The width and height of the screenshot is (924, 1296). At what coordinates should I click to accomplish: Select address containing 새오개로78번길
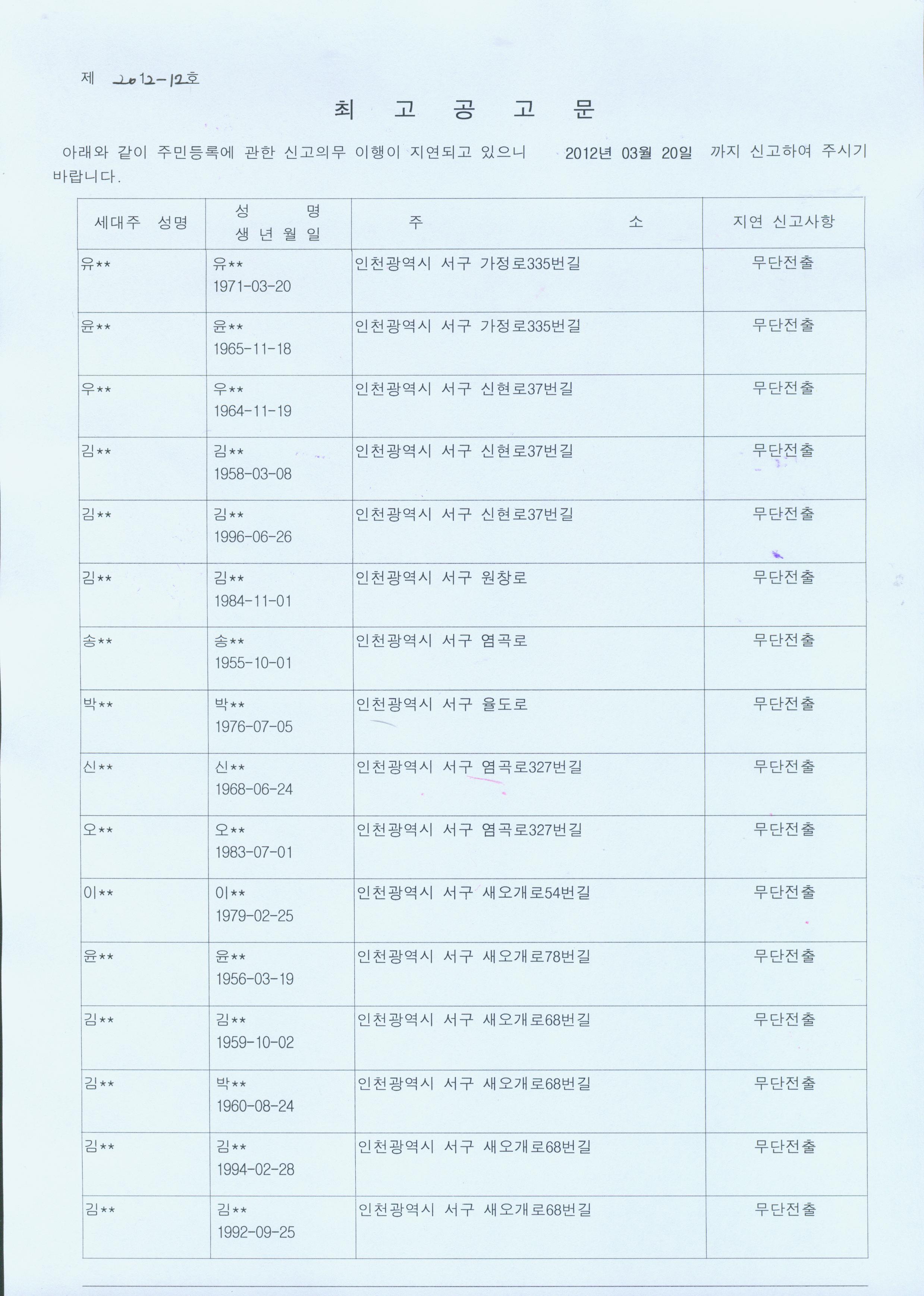474,956
